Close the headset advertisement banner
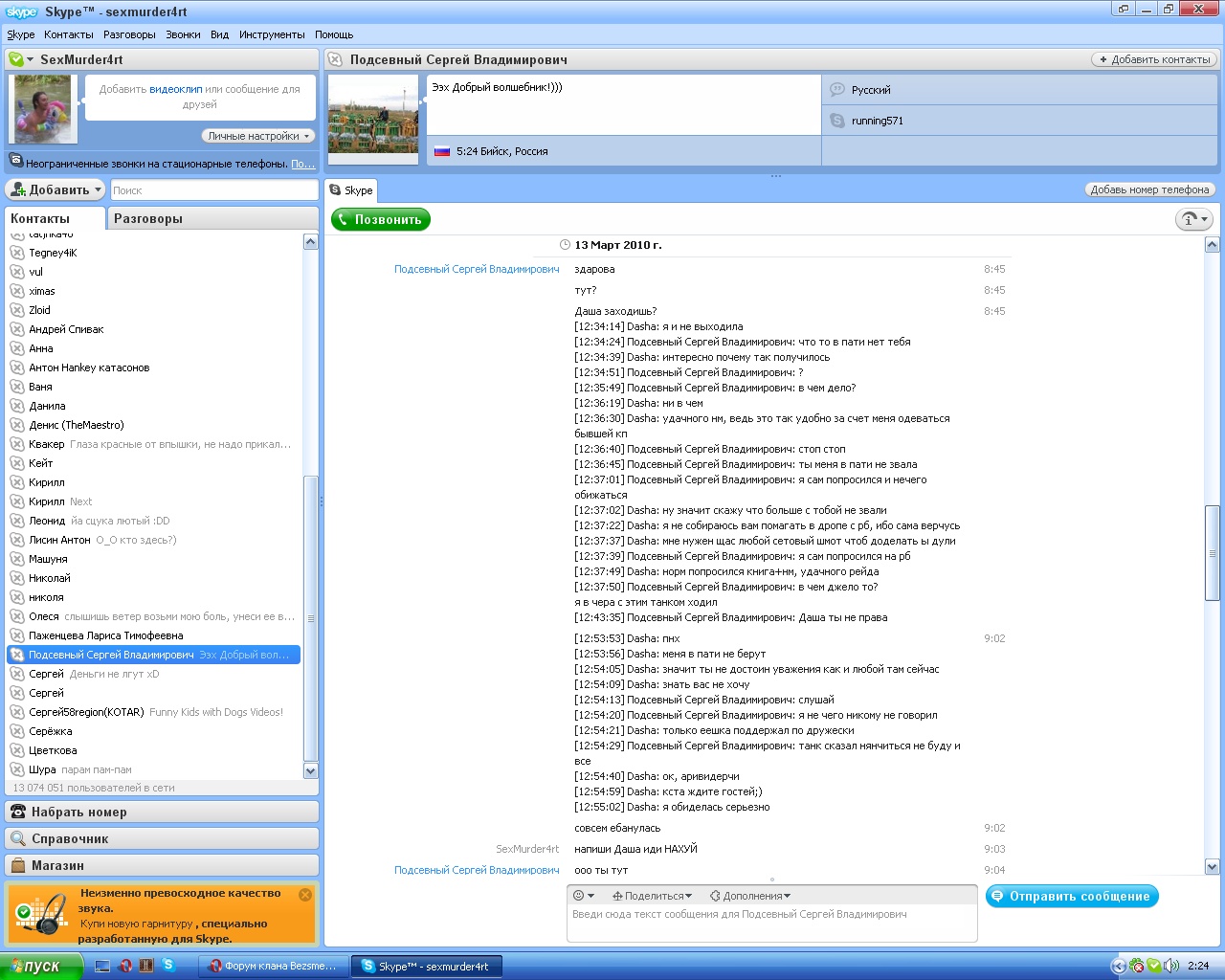 click(305, 895)
